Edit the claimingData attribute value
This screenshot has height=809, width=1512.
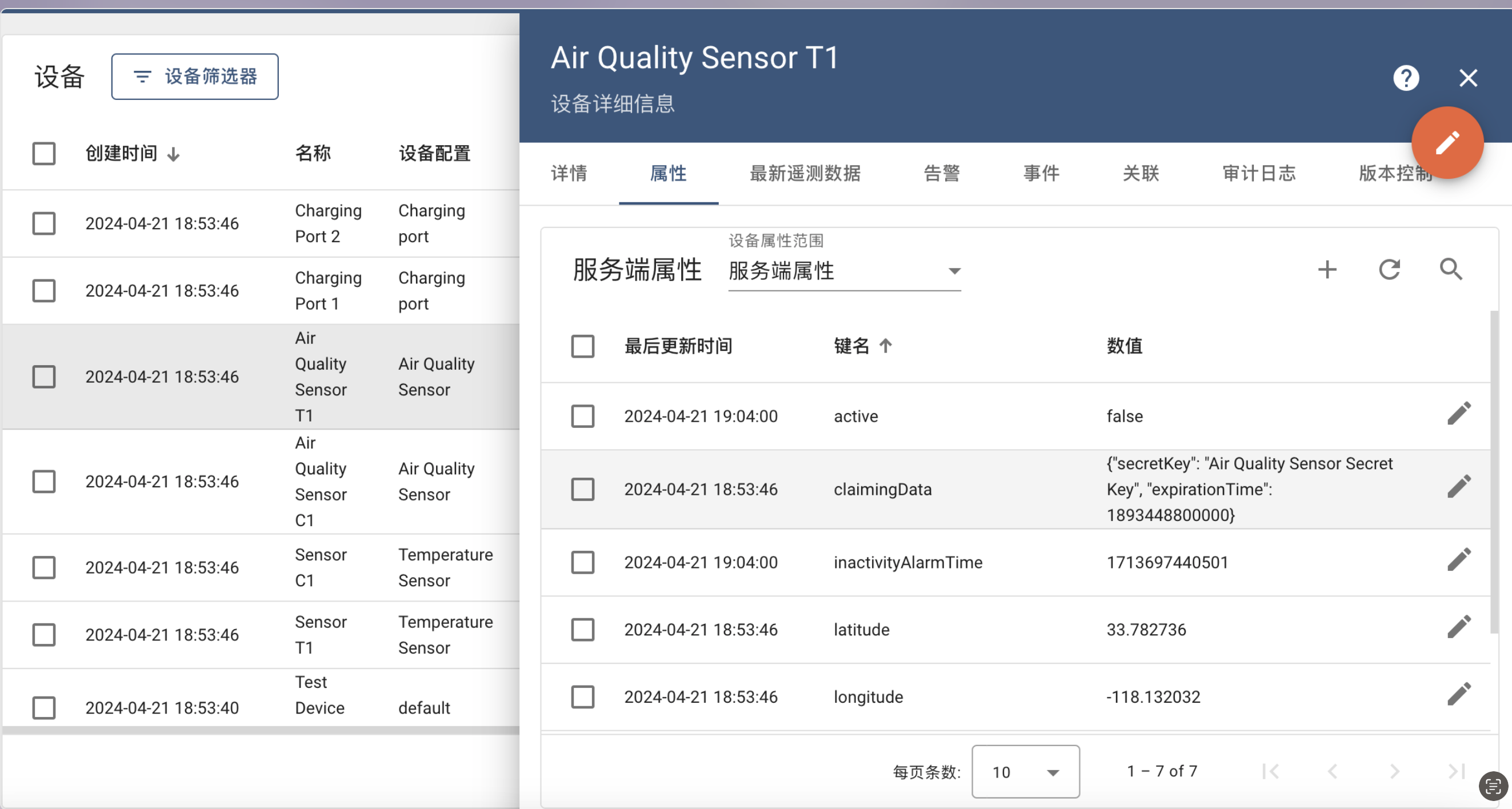pos(1459,487)
